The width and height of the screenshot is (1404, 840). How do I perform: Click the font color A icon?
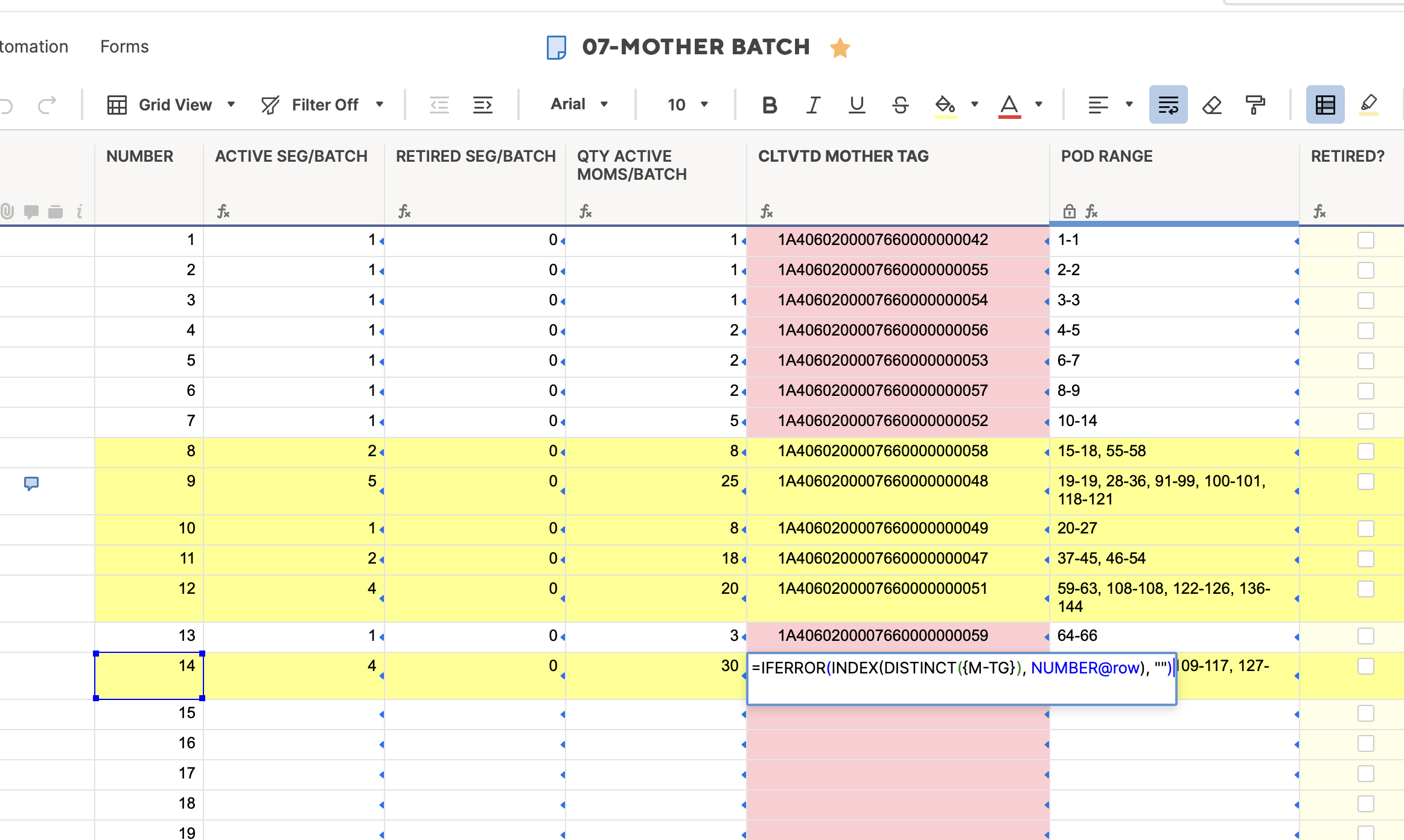[x=1009, y=106]
